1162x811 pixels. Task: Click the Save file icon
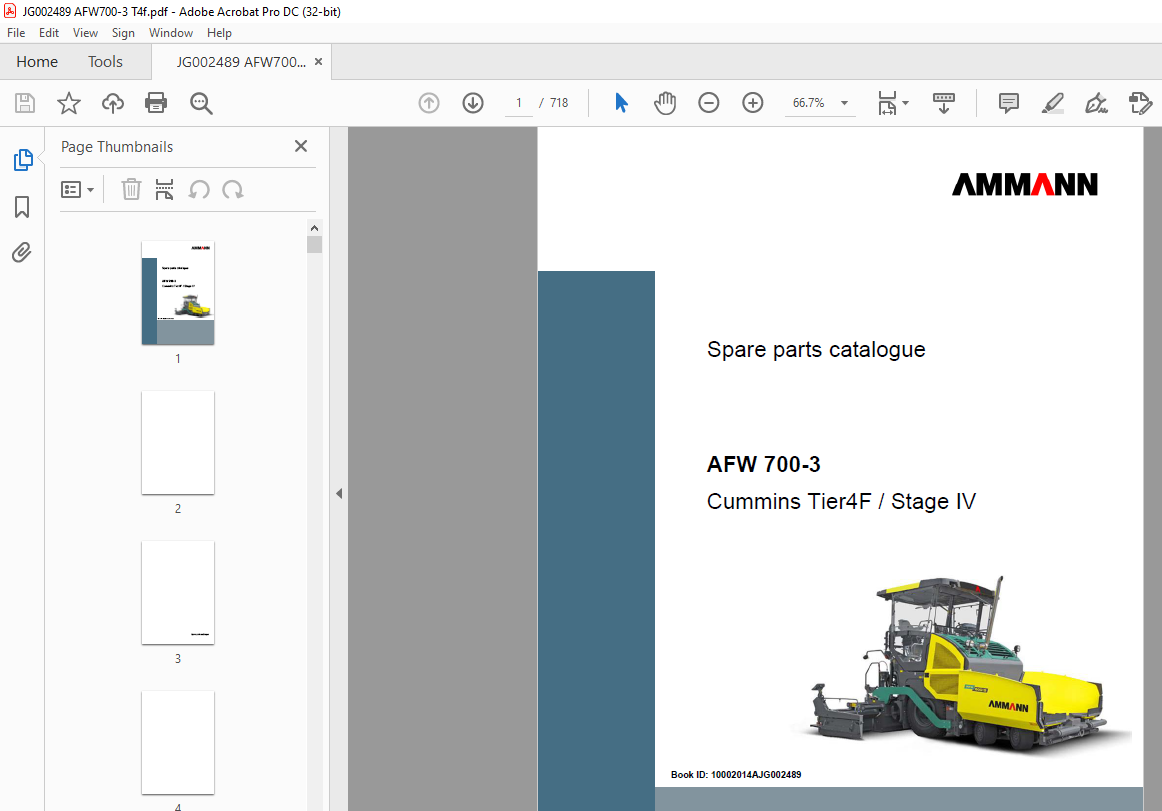pos(25,103)
